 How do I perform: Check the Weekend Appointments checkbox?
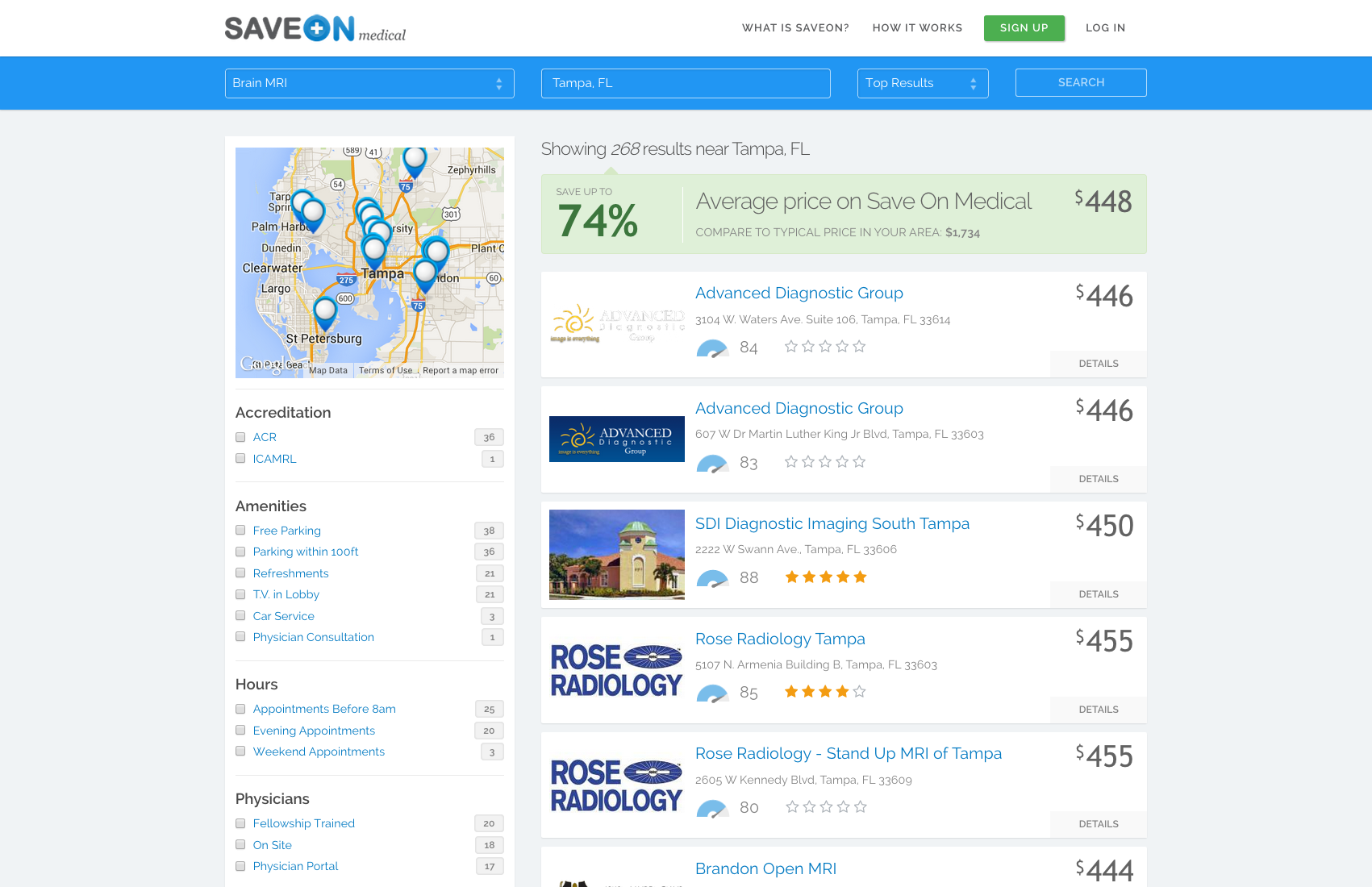tap(240, 751)
